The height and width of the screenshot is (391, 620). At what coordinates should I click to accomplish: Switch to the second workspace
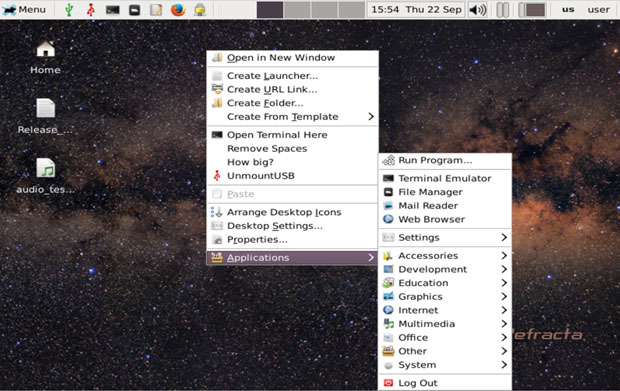tap(297, 9)
